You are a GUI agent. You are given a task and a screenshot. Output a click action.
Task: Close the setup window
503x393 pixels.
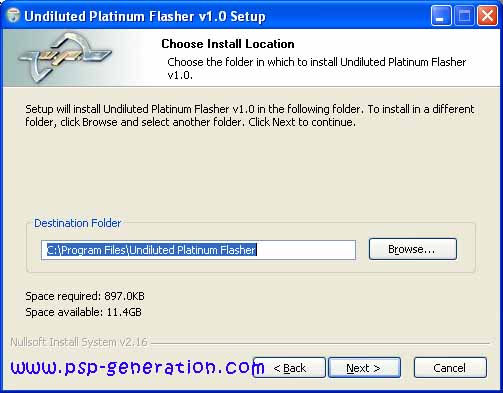pyautogui.click(x=487, y=15)
